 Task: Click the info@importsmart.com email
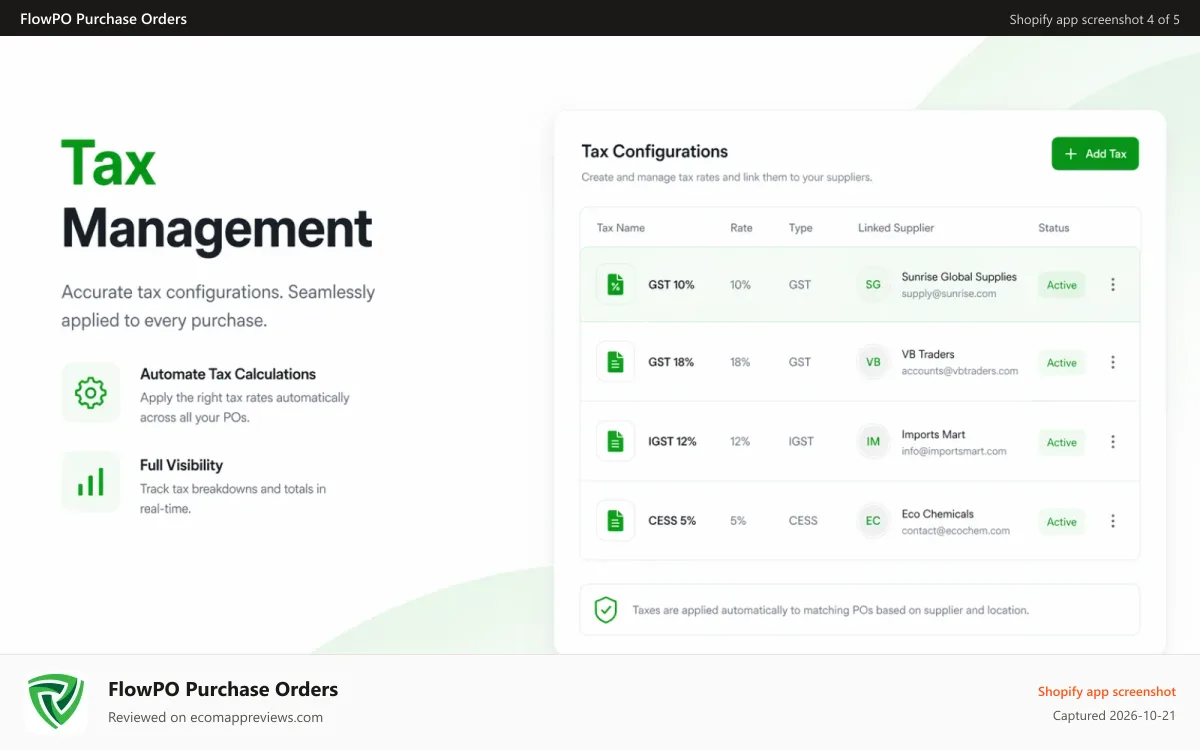pyautogui.click(x=954, y=451)
